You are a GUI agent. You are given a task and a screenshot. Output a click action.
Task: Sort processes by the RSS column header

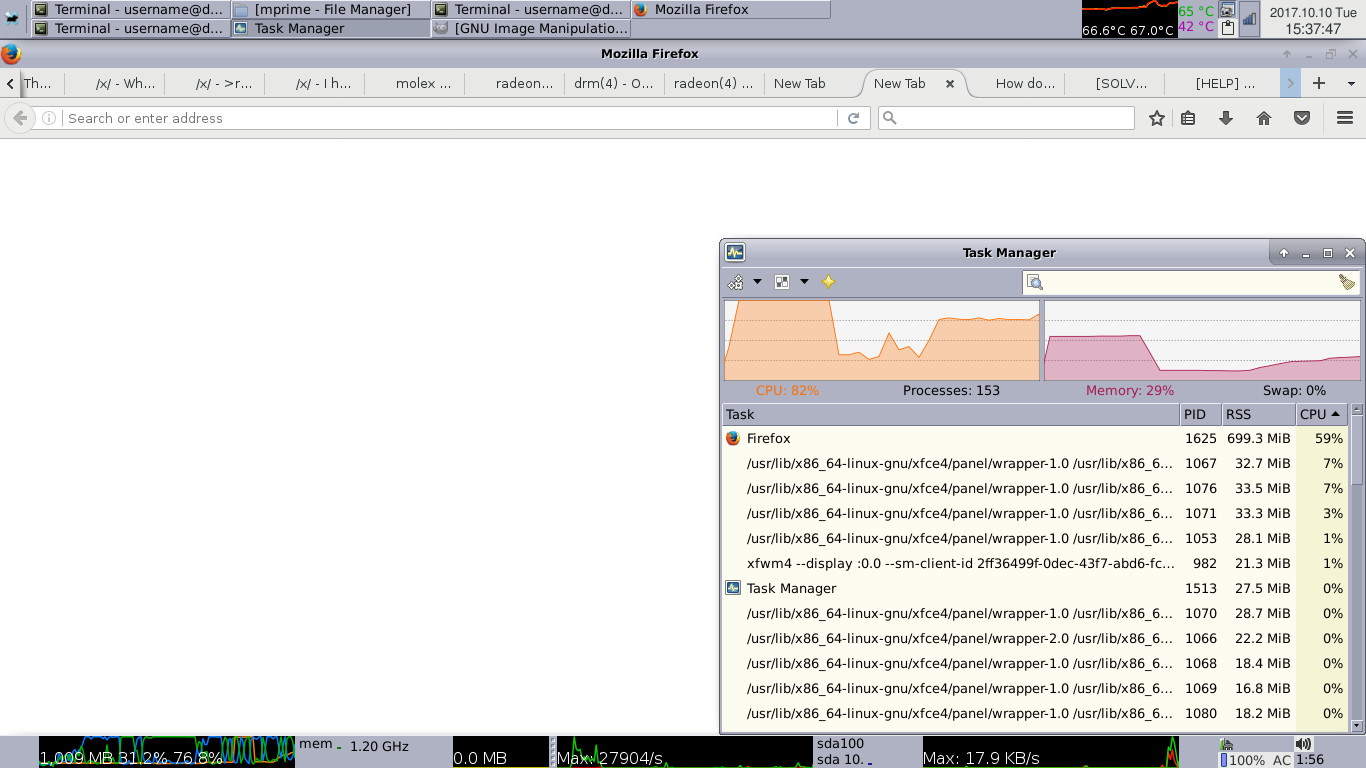(x=1257, y=414)
